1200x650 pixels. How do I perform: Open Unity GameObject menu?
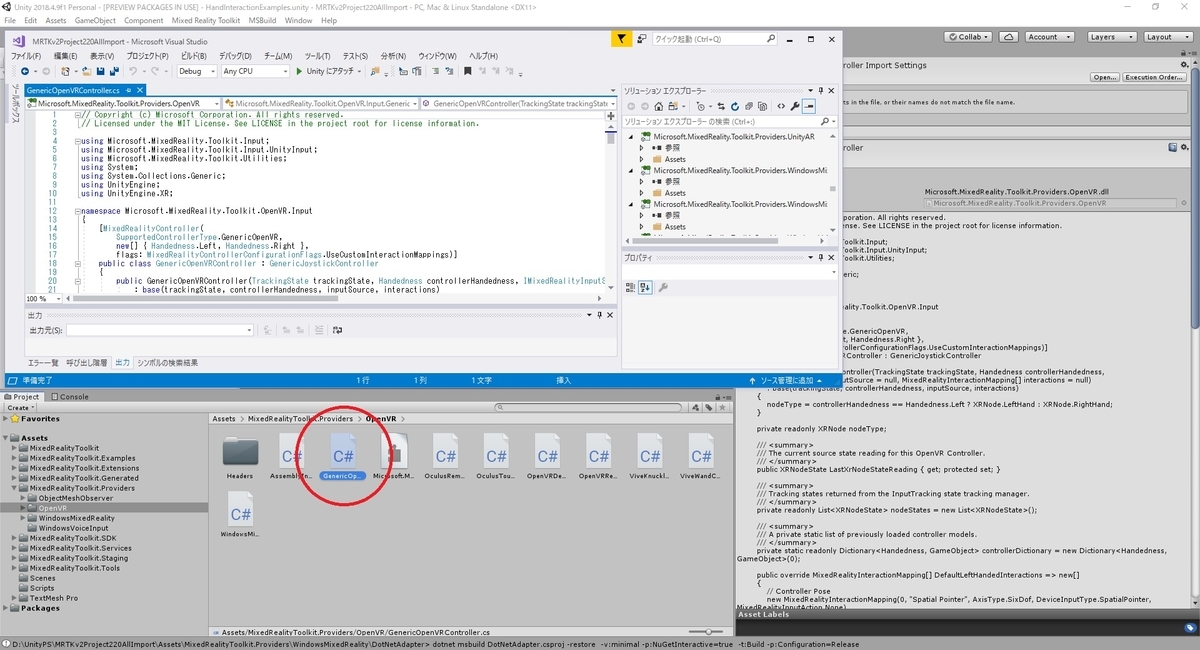pos(95,20)
